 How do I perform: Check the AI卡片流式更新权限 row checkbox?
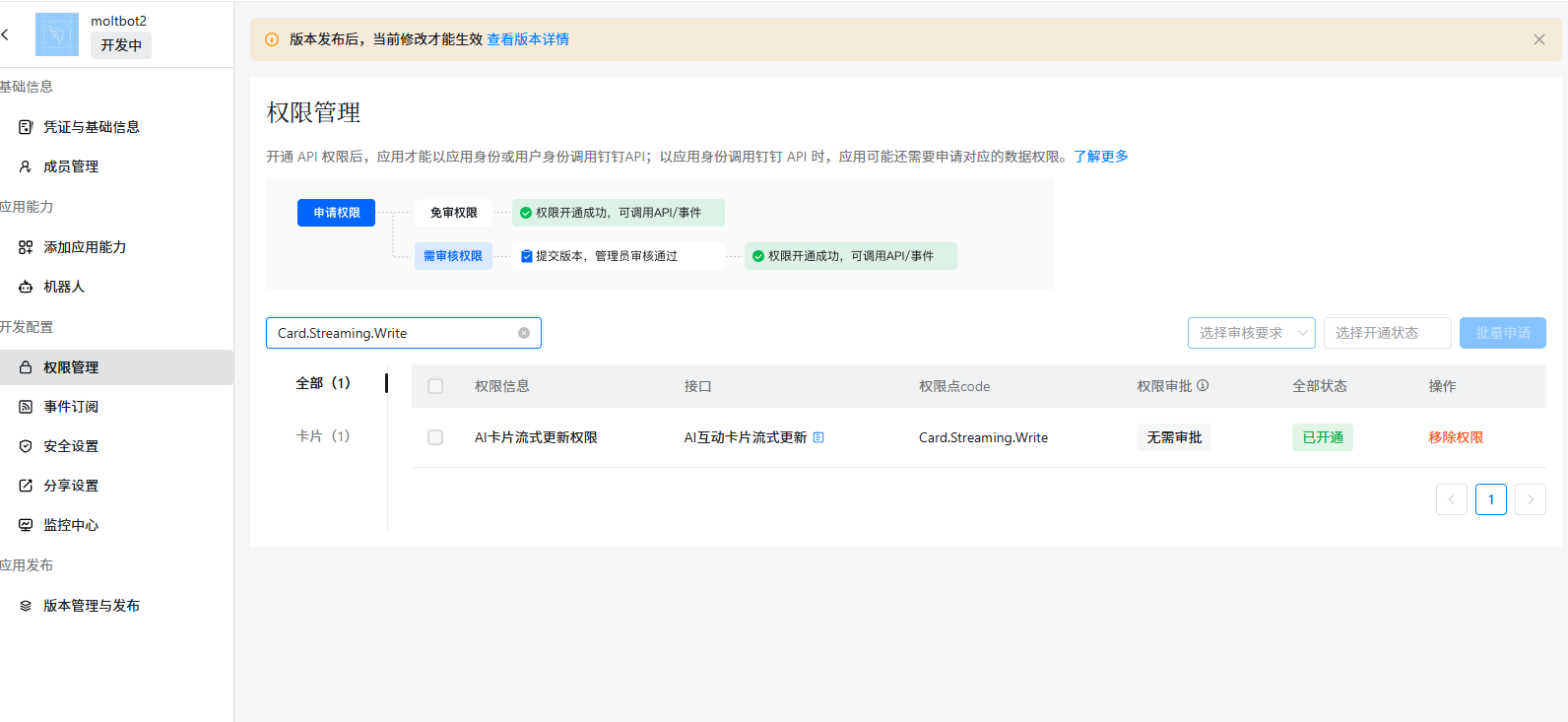coord(435,437)
